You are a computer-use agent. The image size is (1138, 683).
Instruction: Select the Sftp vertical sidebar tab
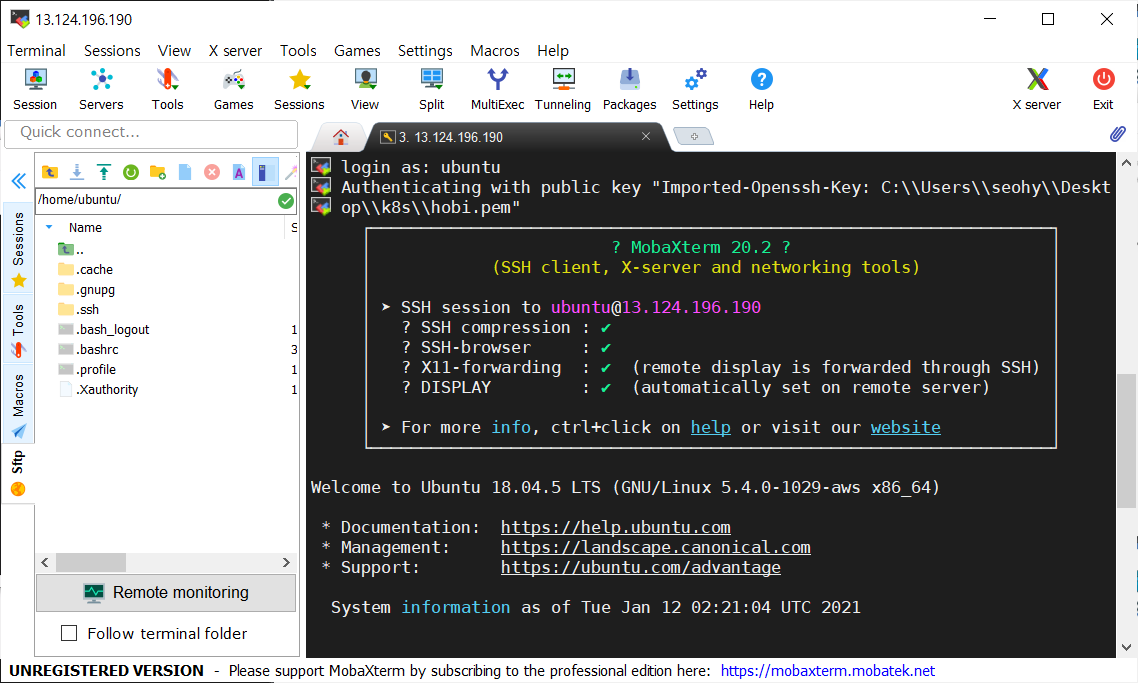[18, 473]
